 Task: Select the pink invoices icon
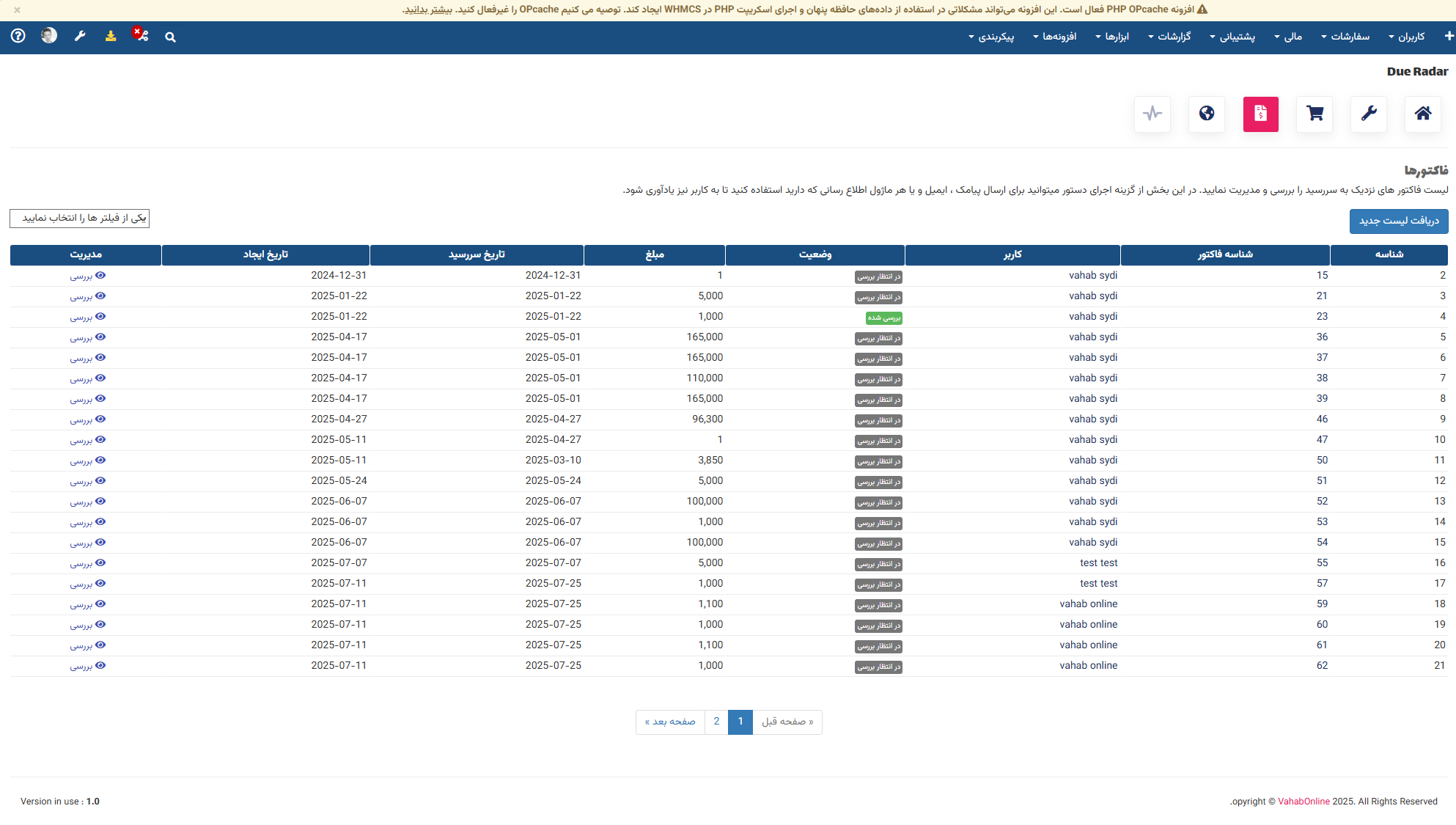1260,114
